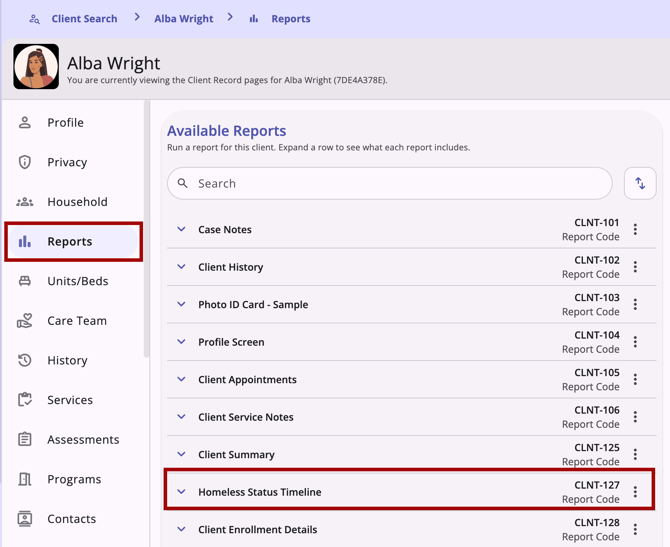
Task: Click the Programs door icon
Action: tap(25, 479)
